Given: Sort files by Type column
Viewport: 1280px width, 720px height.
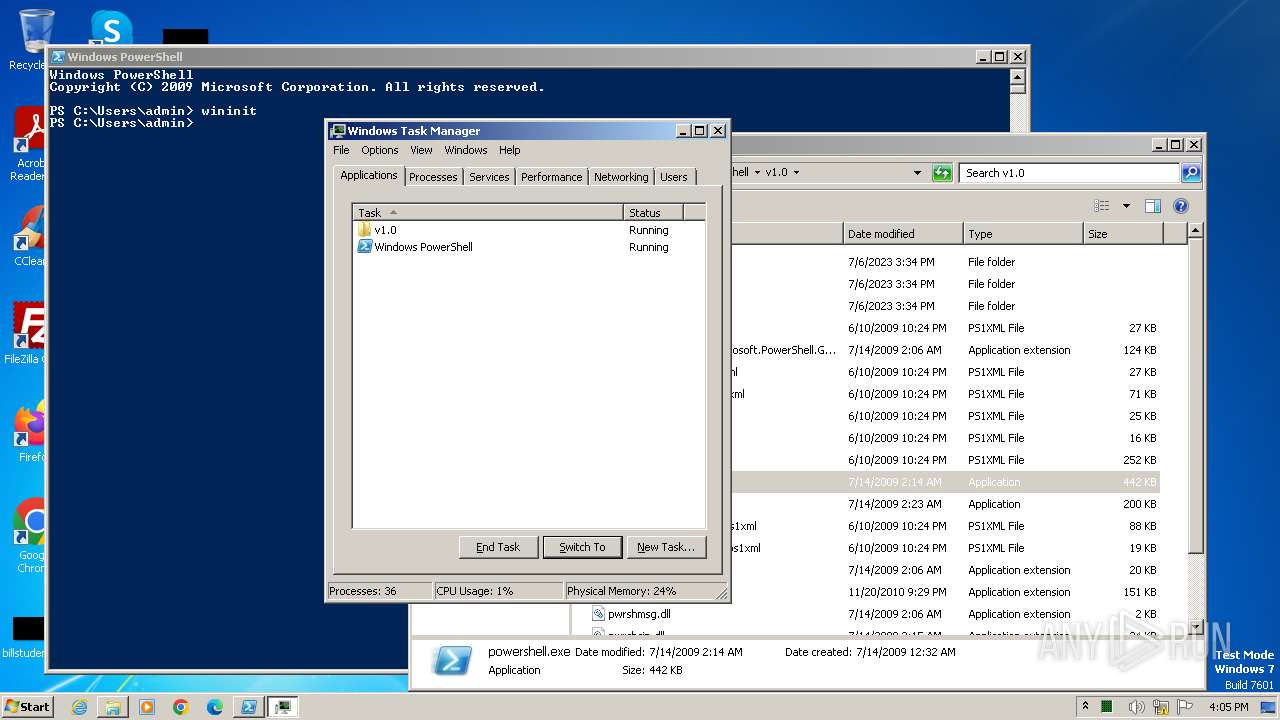Looking at the screenshot, I should [1023, 234].
